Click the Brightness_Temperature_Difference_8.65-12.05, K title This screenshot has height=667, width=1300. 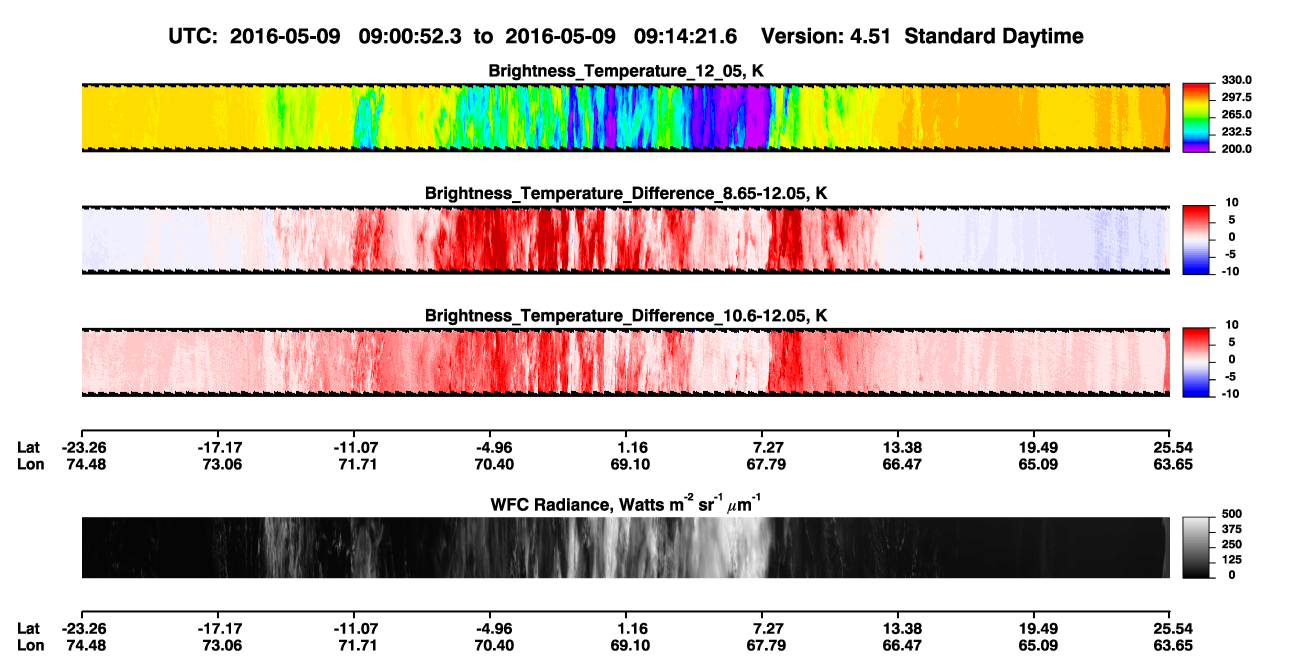pos(626,193)
